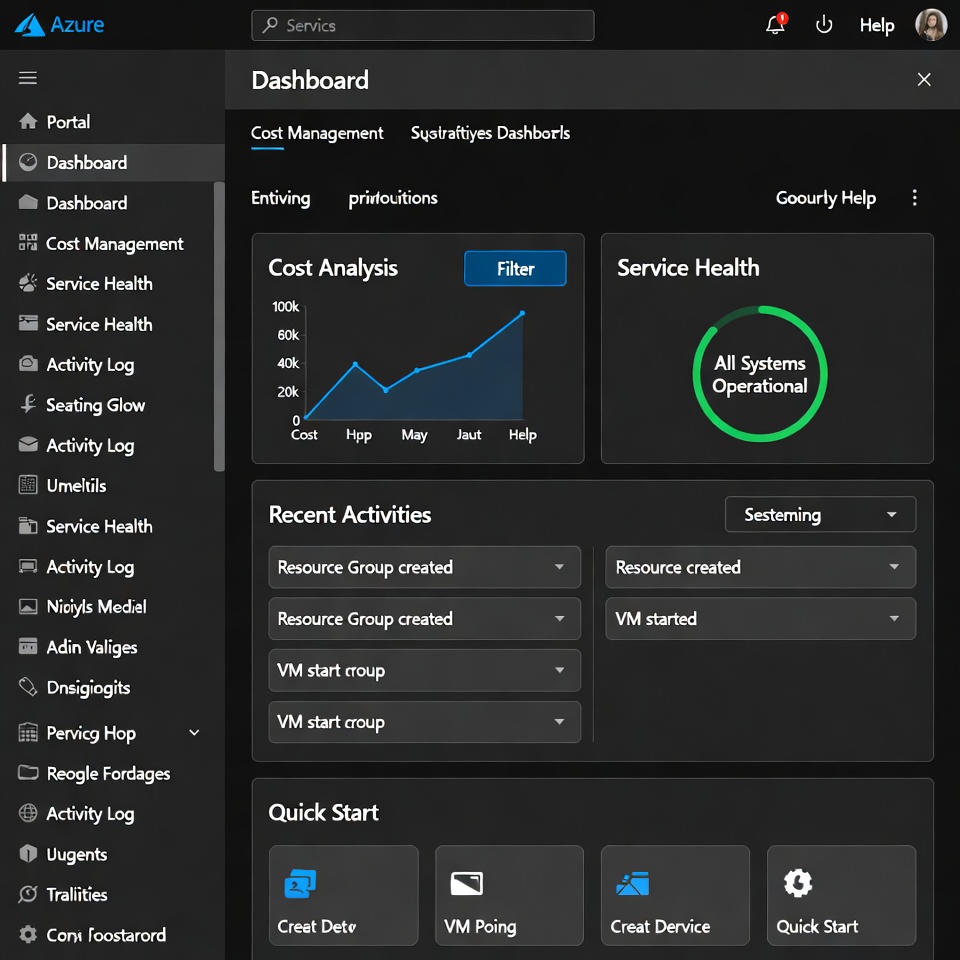This screenshot has width=960, height=960.
Task: Open the three-dot more options menu
Action: point(914,198)
